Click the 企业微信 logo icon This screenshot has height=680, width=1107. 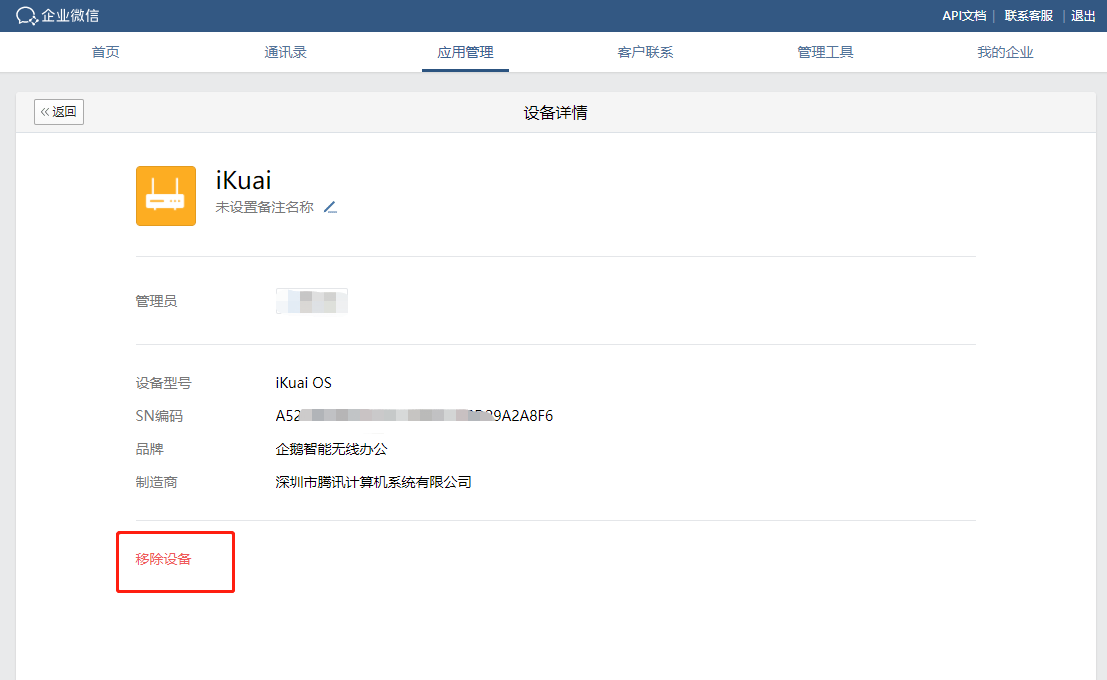[x=26, y=16]
